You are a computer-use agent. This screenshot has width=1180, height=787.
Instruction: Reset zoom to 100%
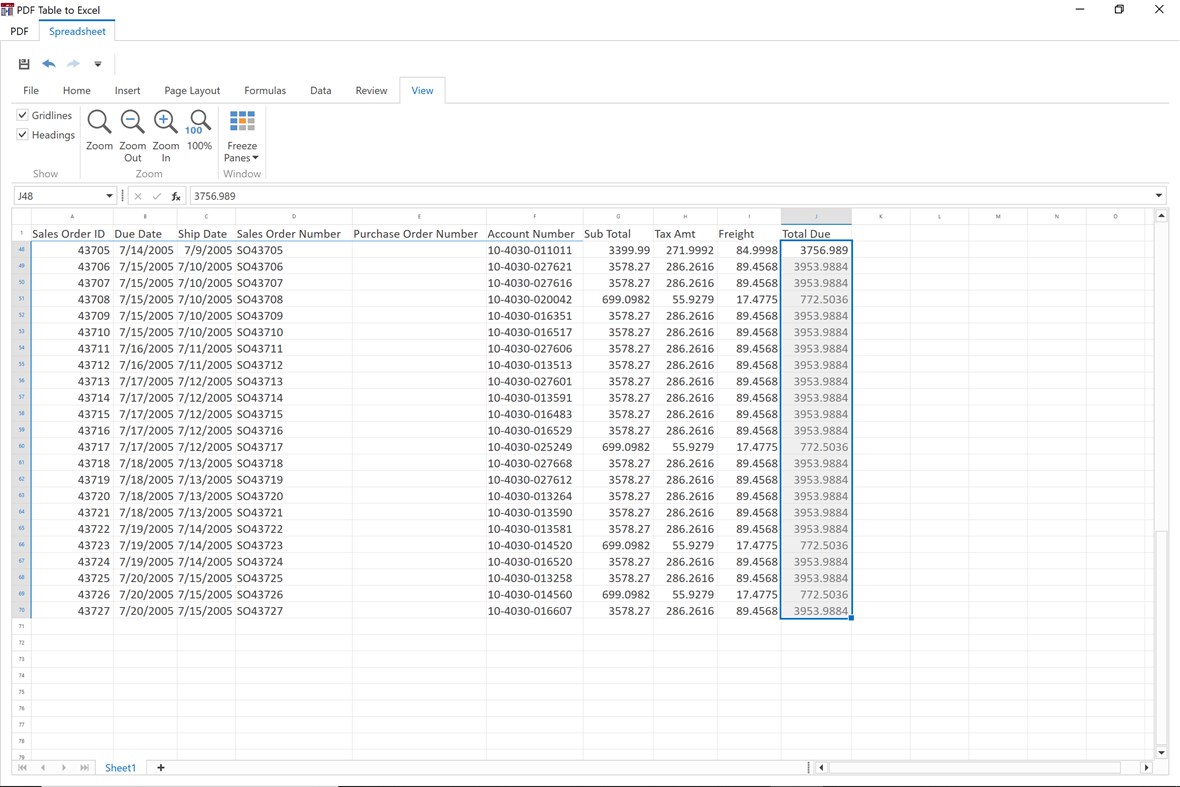point(199,131)
